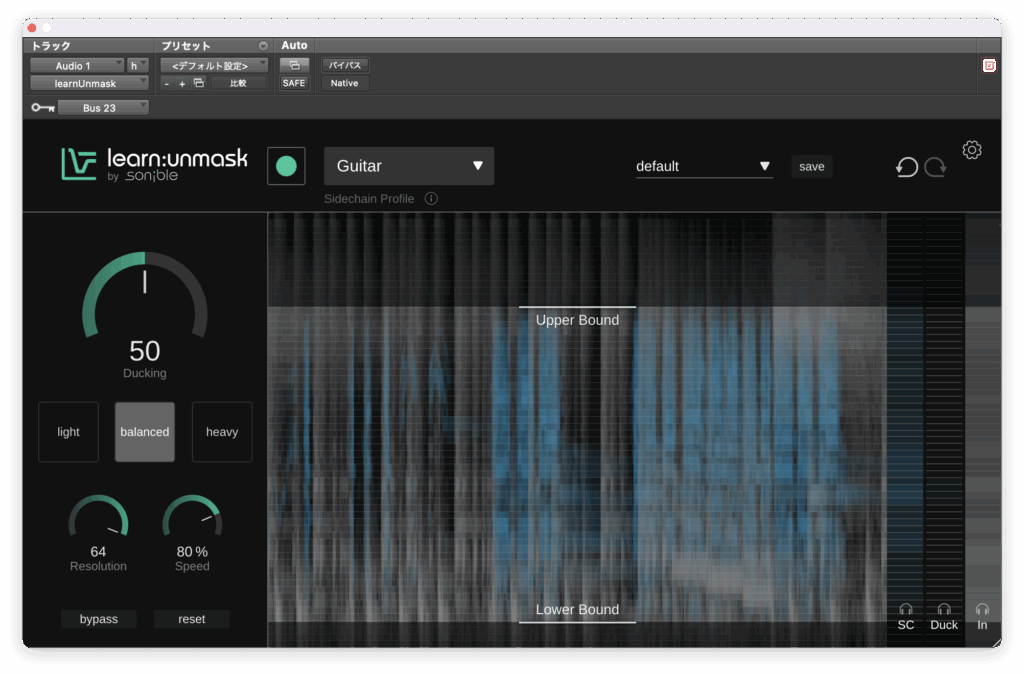Image resolution: width=1024 pixels, height=674 pixels.
Task: Open the プリセット menu circle arrow
Action: click(x=263, y=46)
